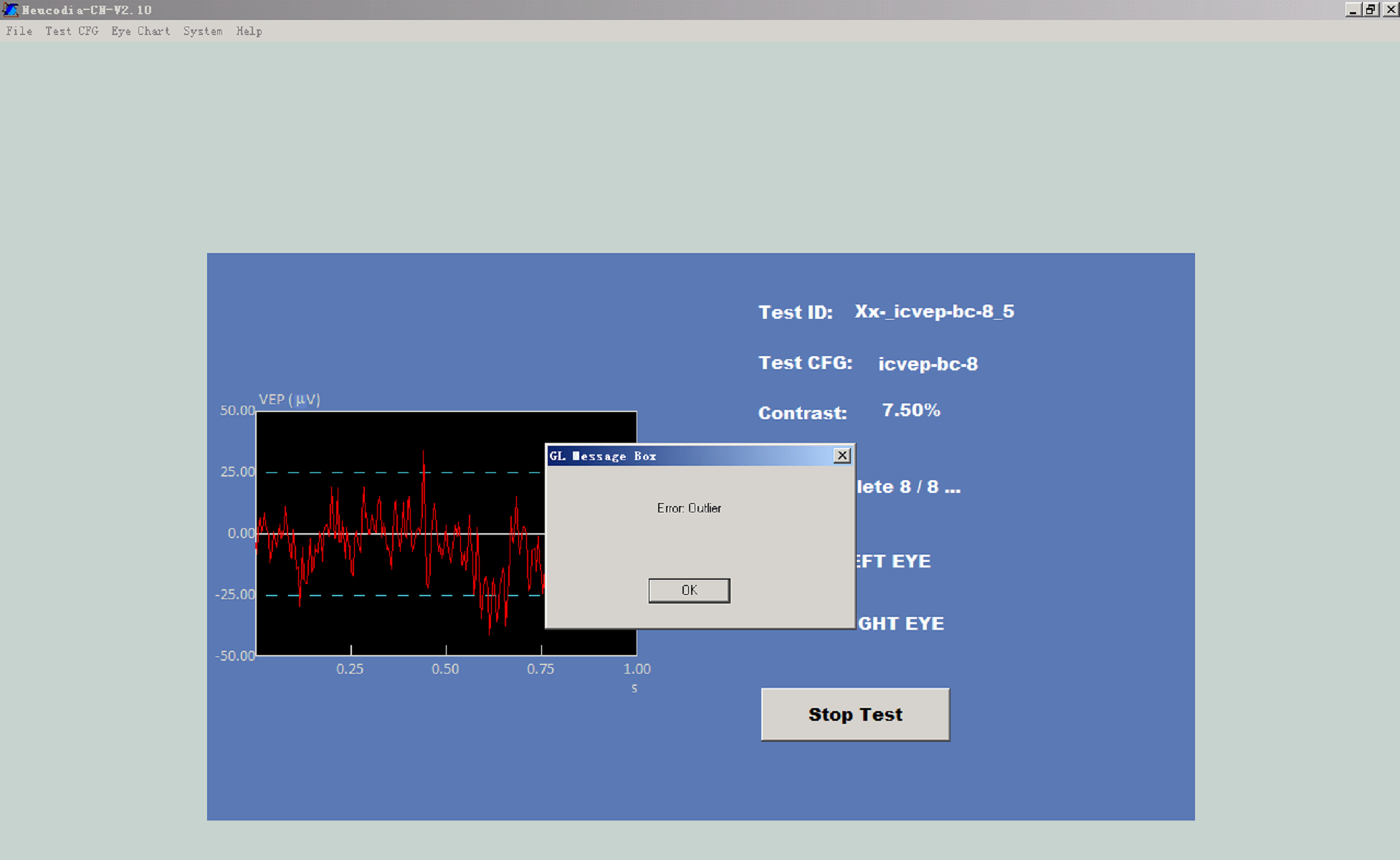Minimize the Neucodia window

[1352, 9]
